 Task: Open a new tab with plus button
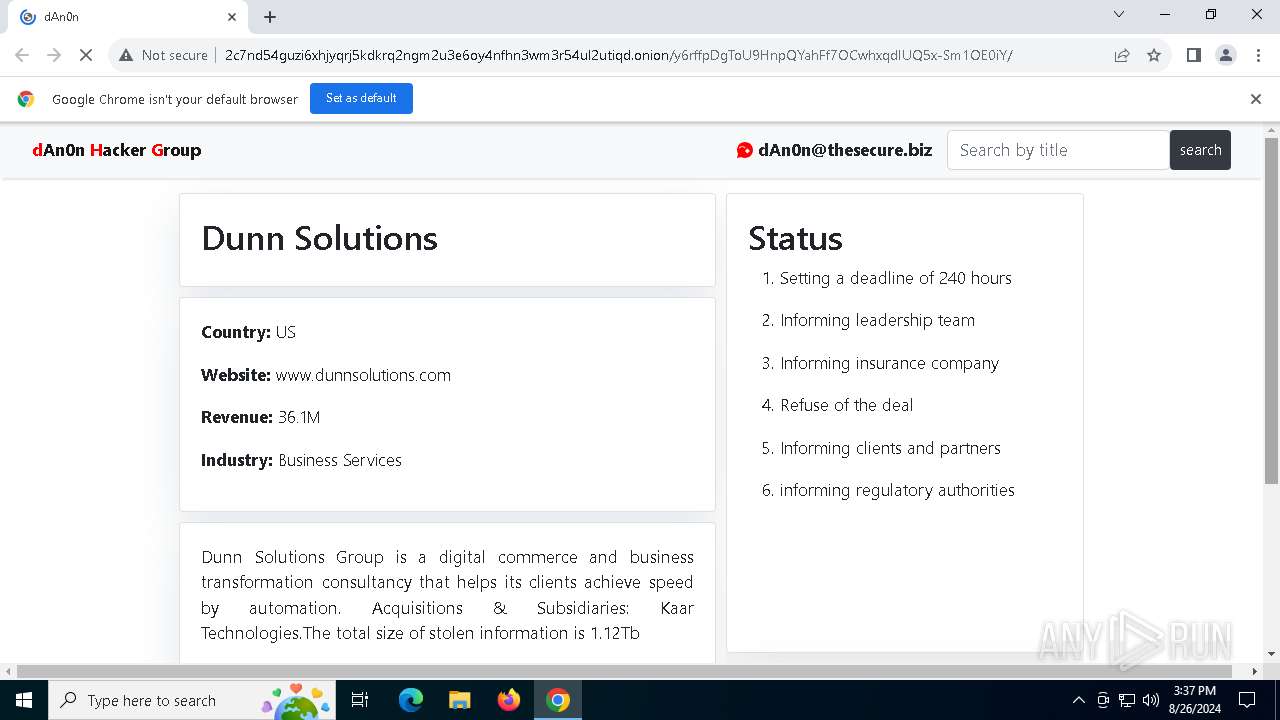(x=270, y=17)
